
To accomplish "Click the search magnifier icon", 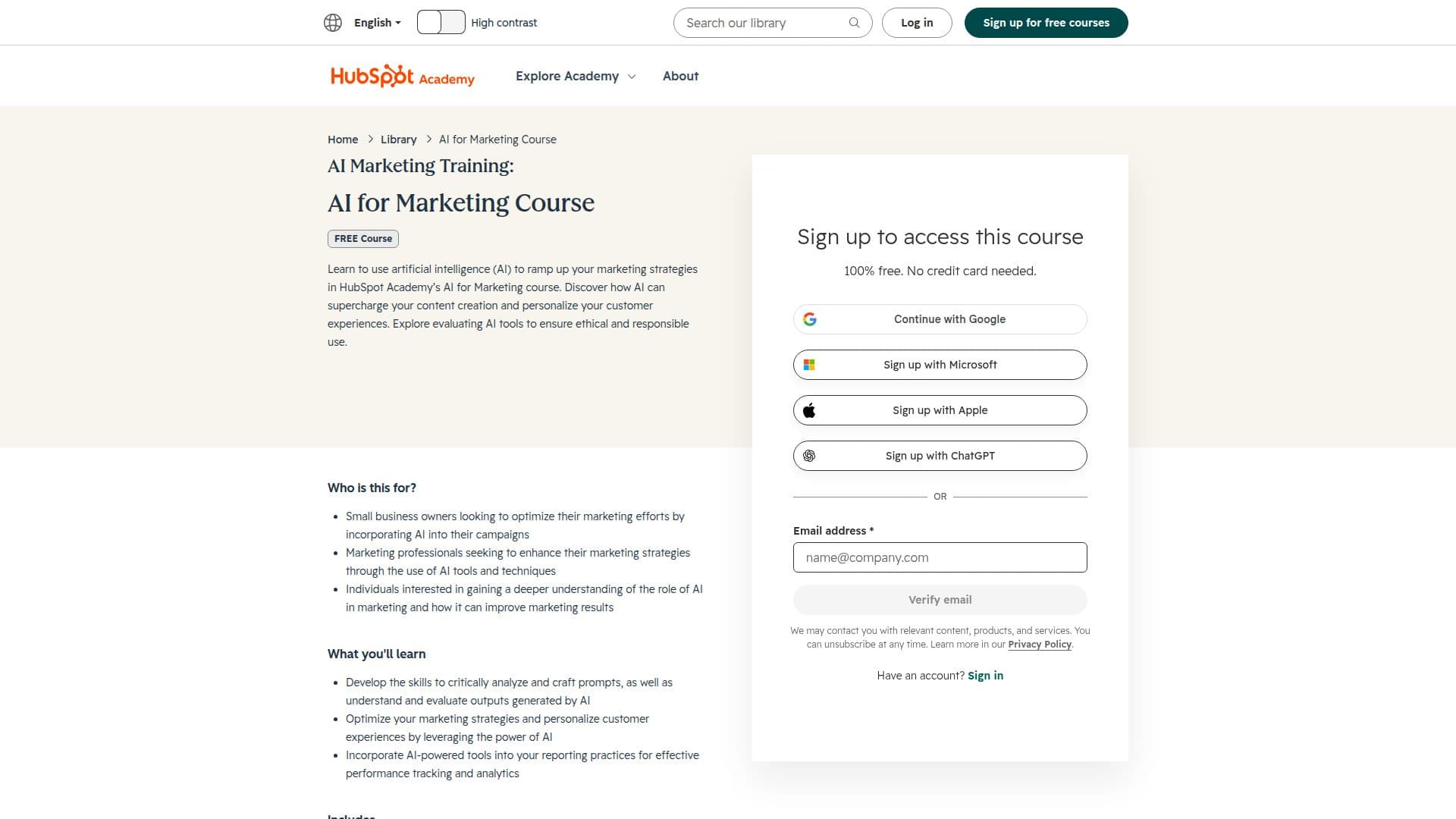I will click(x=854, y=23).
